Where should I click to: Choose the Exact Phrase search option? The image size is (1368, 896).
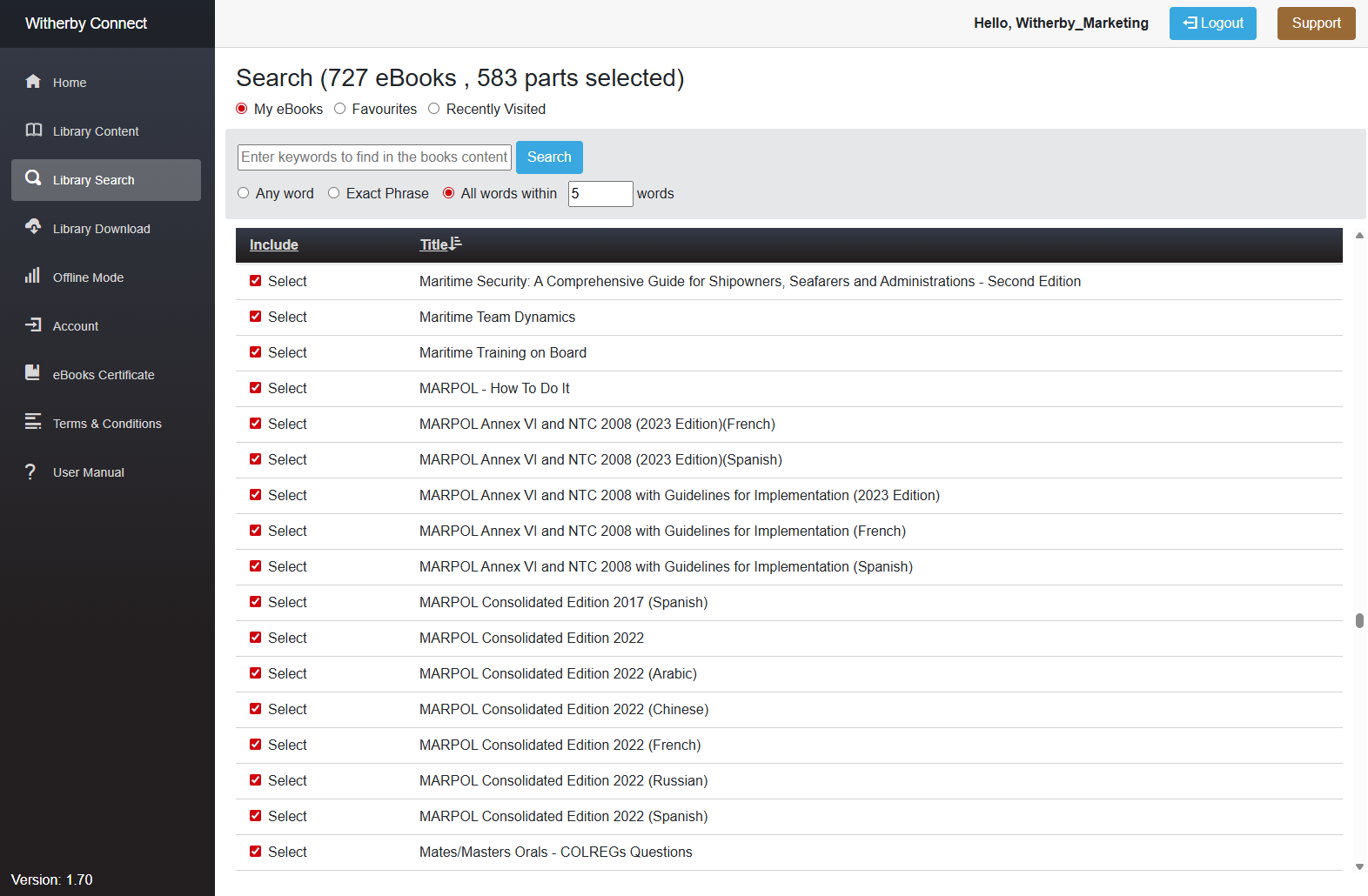click(333, 193)
